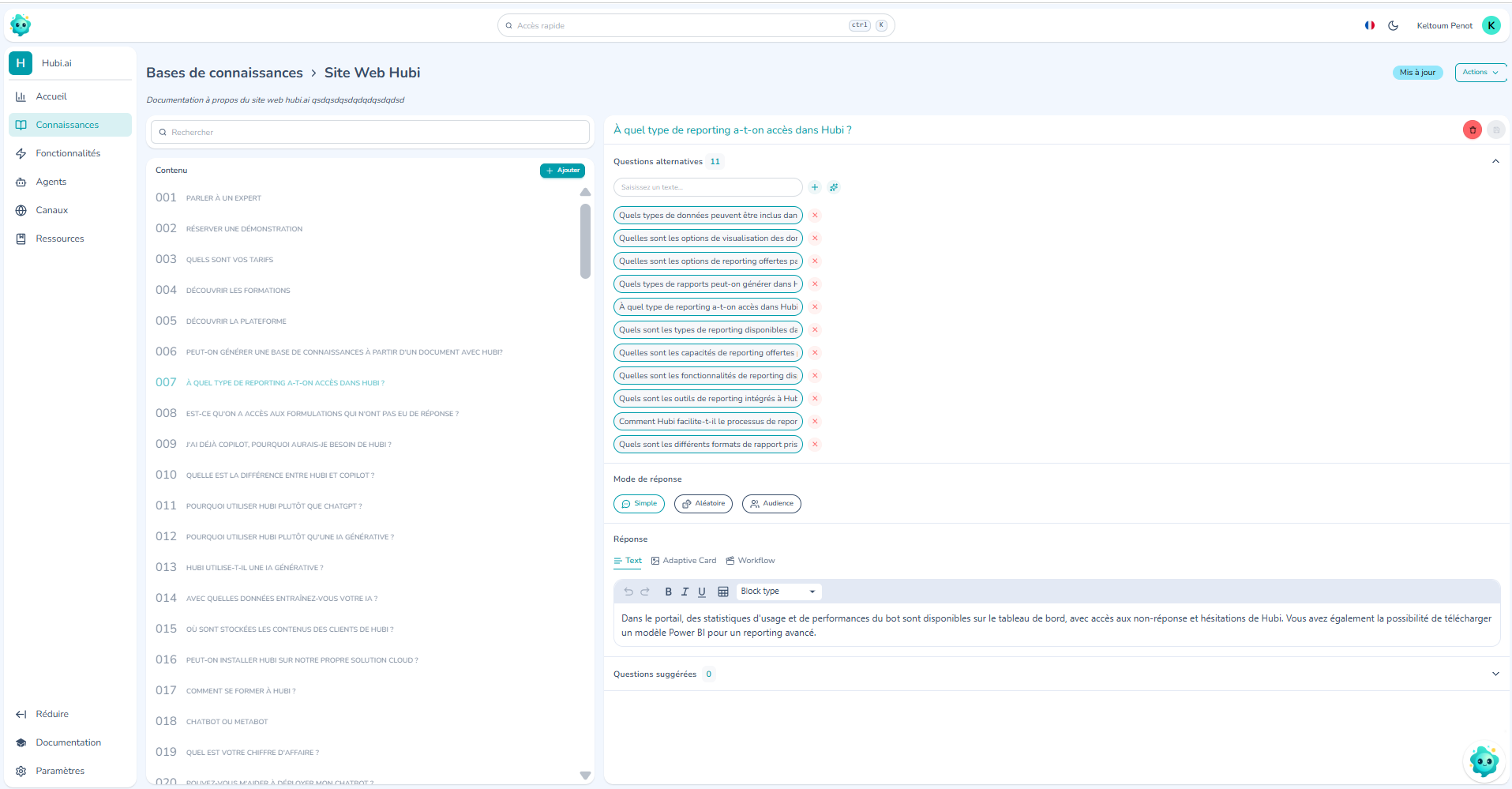Focus the Saisissez un texte field
Image resolution: width=1512 pixels, height=789 pixels.
click(x=708, y=187)
